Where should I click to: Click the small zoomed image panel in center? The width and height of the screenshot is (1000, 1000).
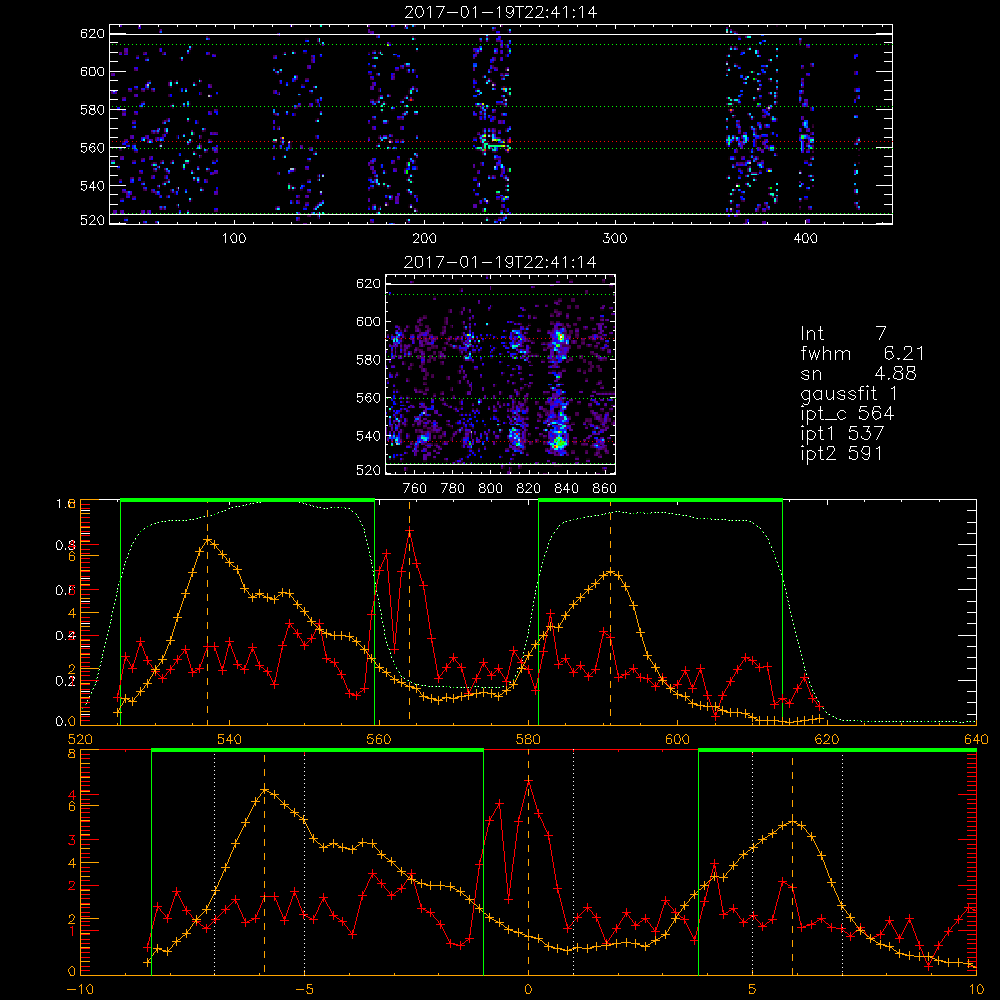[501, 374]
